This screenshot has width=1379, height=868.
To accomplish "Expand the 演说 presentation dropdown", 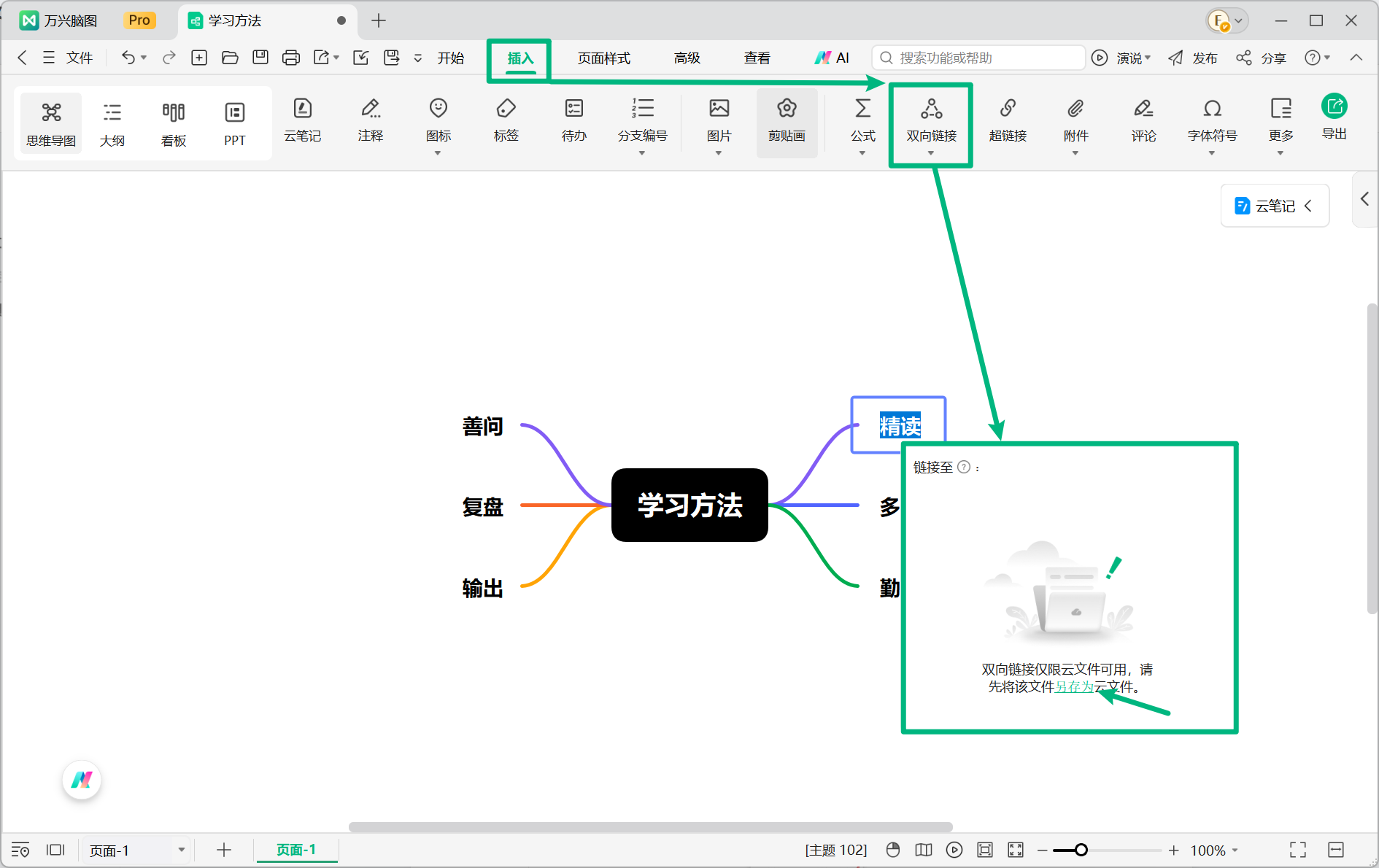I will click(x=1148, y=58).
